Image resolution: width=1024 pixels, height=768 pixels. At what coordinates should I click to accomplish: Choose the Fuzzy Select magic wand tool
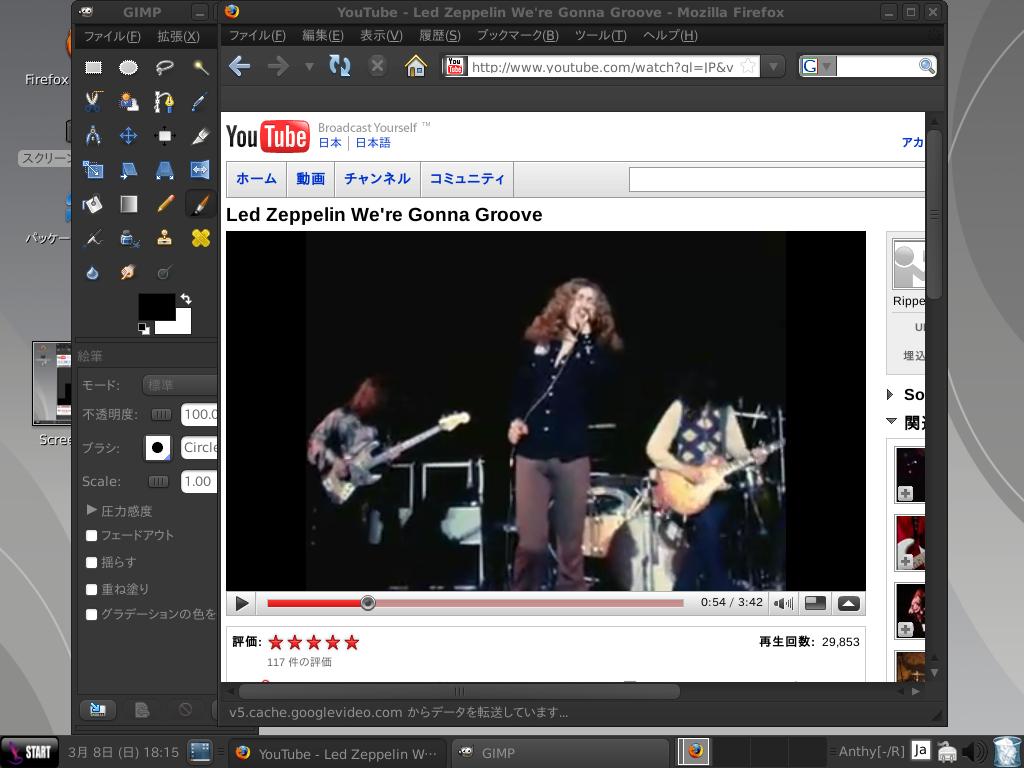tap(201, 68)
